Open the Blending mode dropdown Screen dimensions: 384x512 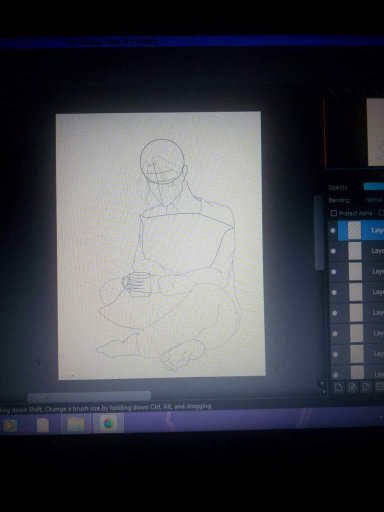coord(374,200)
